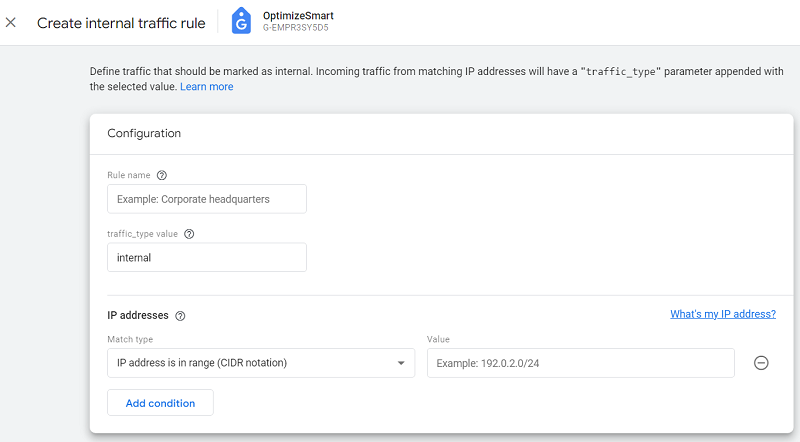800x442 pixels.
Task: Open the Match type dropdown
Action: pyautogui.click(x=260, y=362)
